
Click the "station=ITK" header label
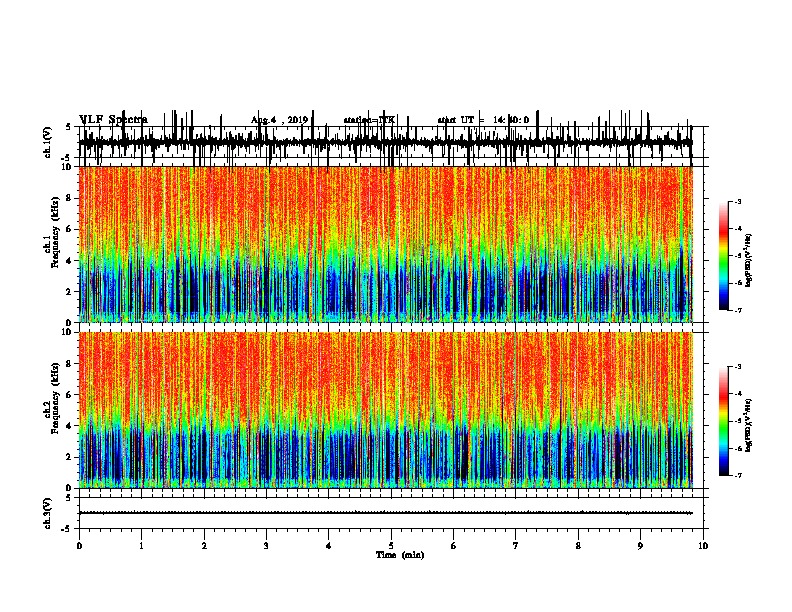coord(369,120)
